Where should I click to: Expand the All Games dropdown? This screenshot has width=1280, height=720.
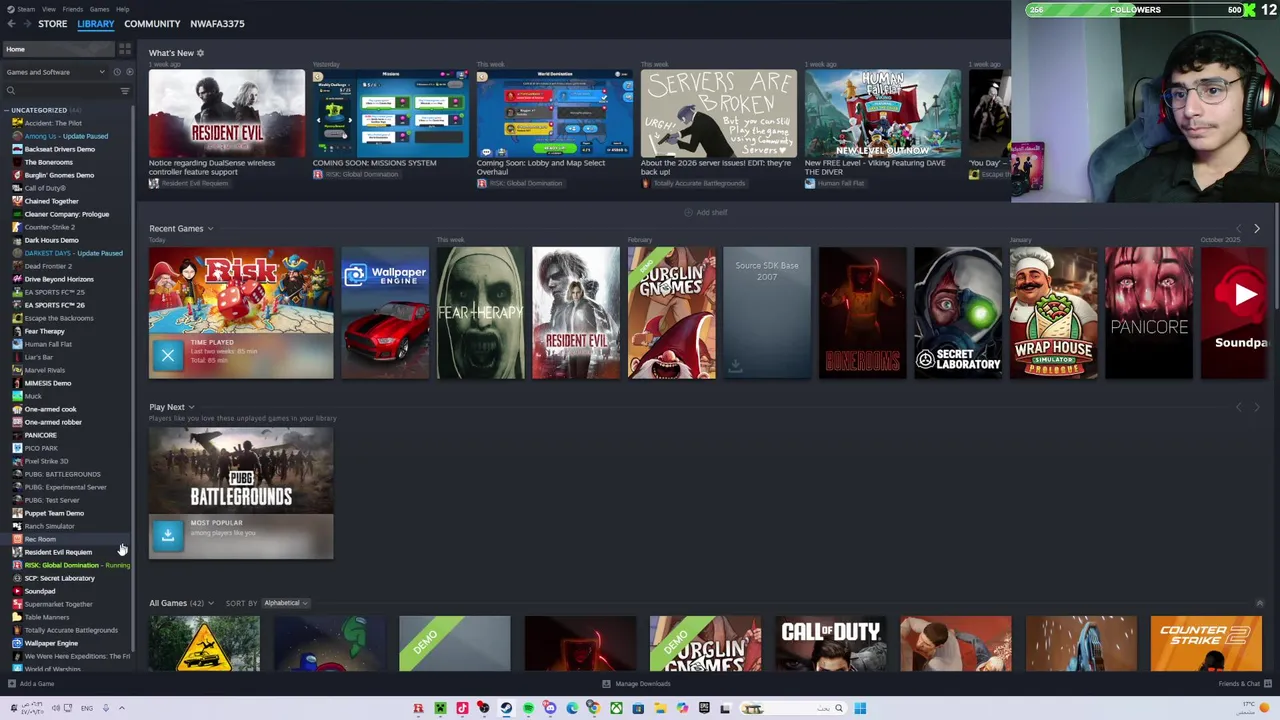[211, 603]
